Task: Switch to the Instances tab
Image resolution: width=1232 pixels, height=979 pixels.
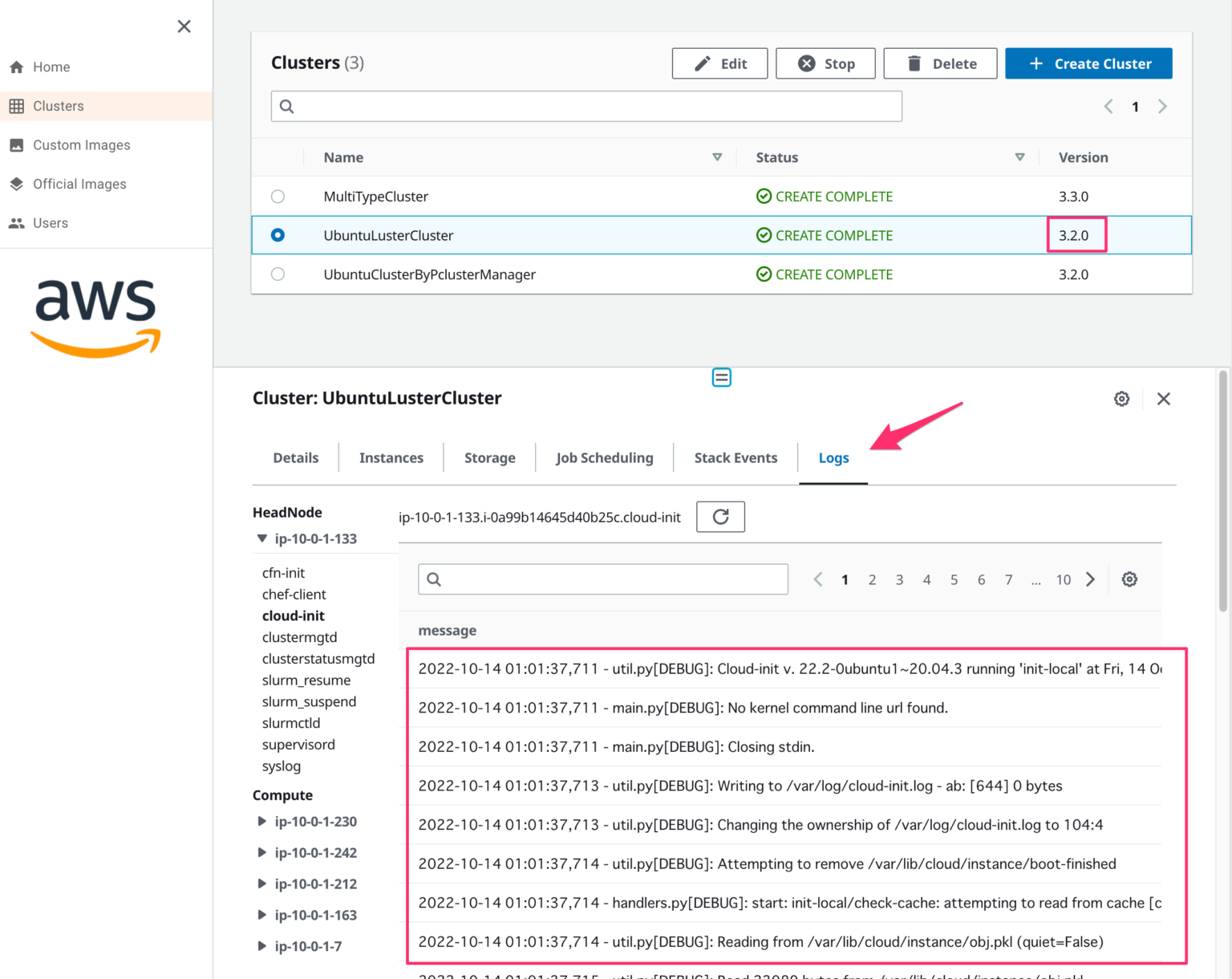Action: click(x=391, y=457)
